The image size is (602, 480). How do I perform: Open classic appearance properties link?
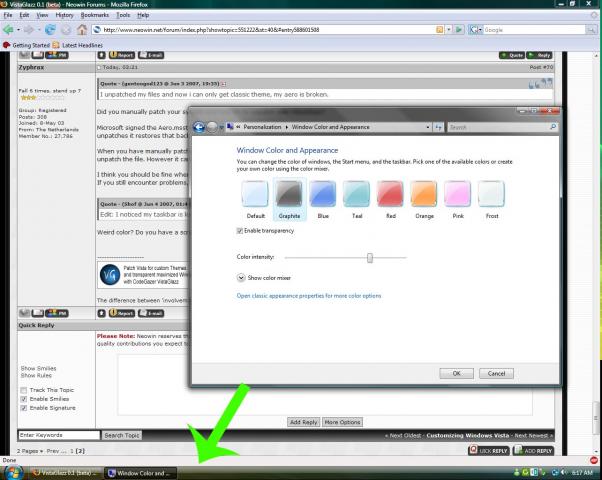[x=309, y=296]
